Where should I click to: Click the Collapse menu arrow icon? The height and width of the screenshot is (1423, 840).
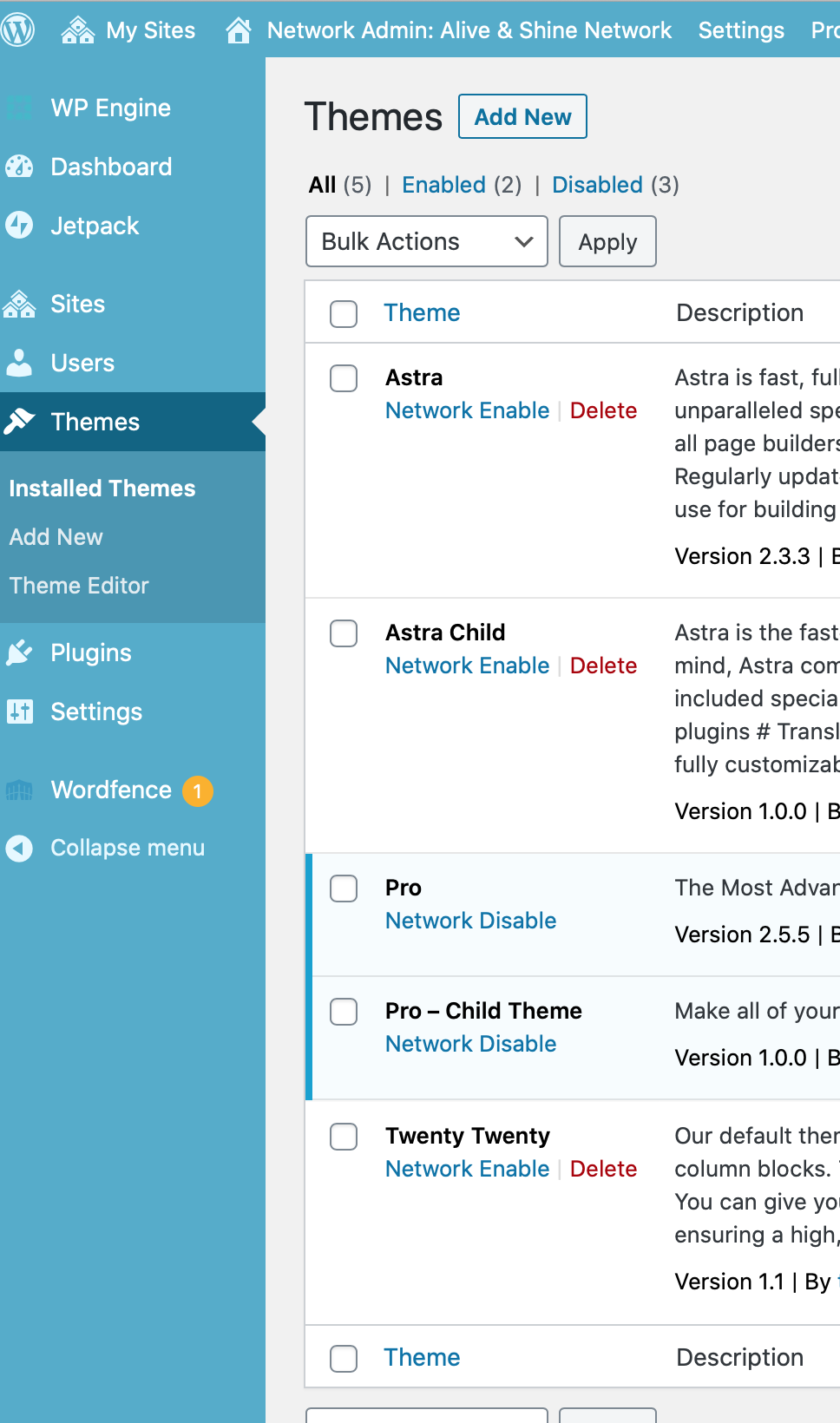pos(19,848)
